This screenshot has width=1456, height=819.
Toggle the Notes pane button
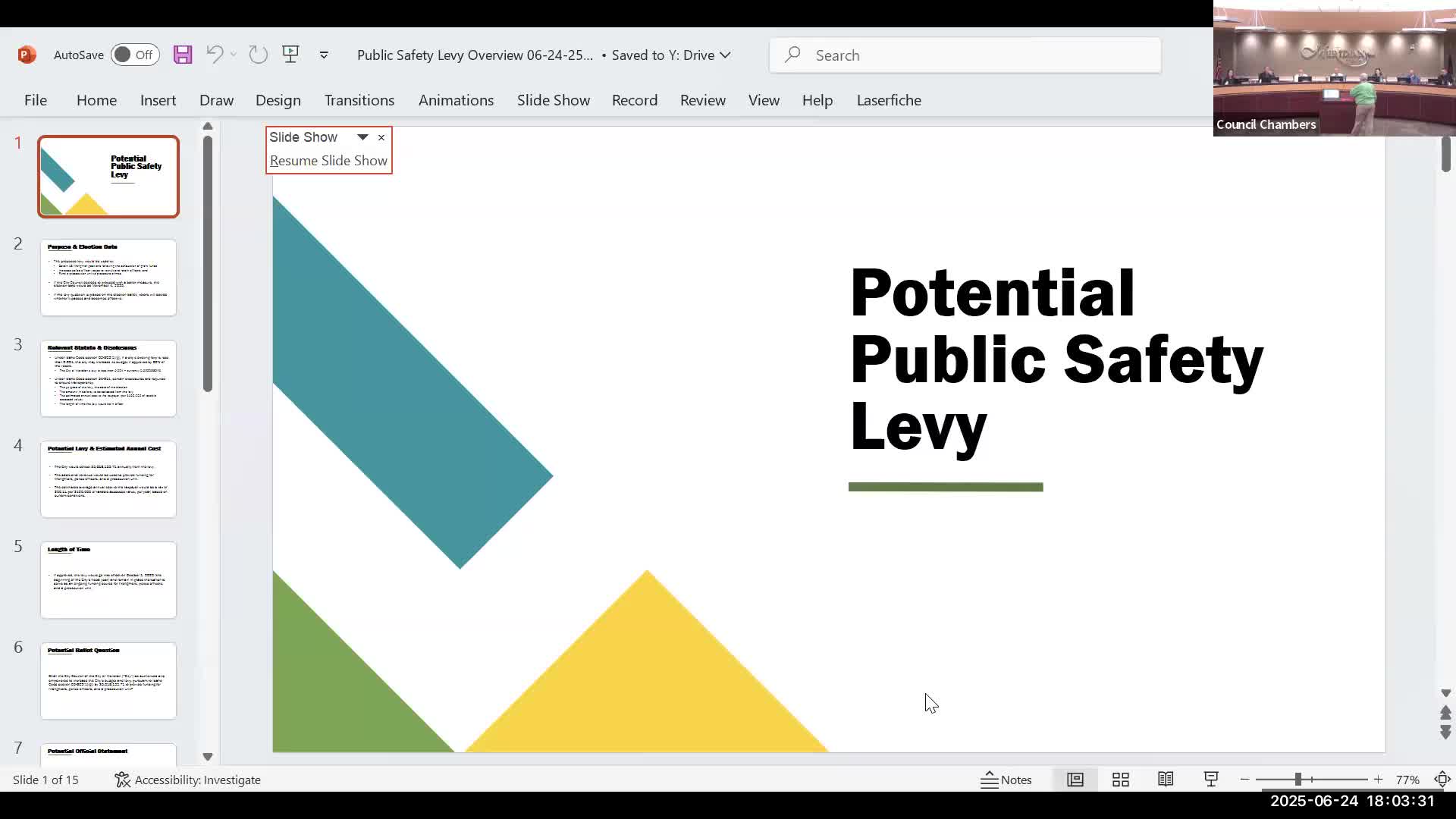pos(1006,780)
